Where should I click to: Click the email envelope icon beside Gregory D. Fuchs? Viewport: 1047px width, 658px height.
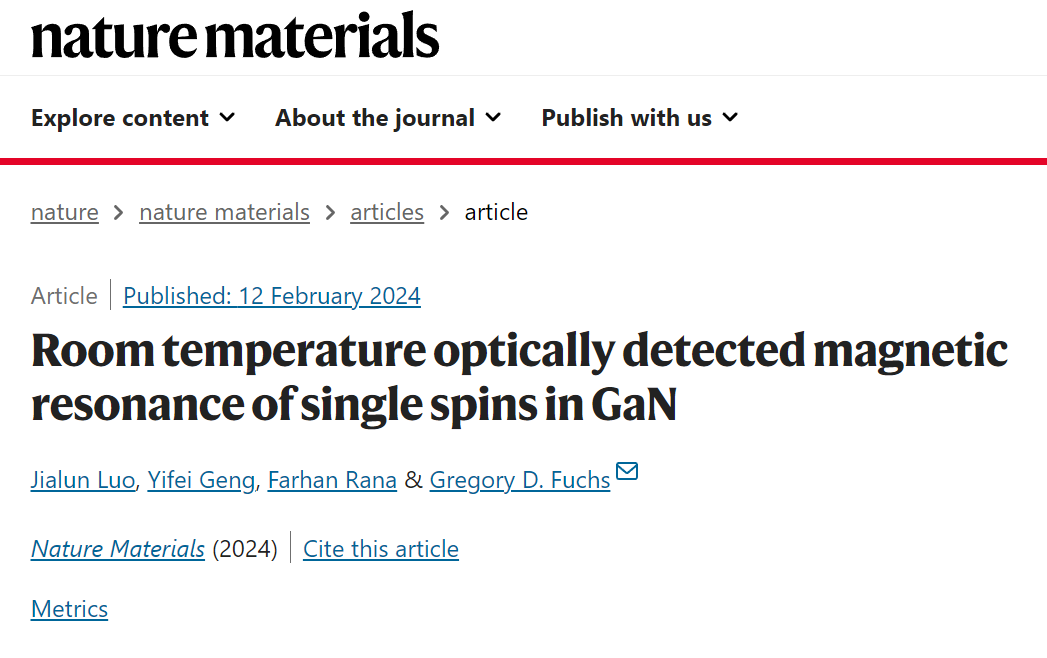[627, 471]
